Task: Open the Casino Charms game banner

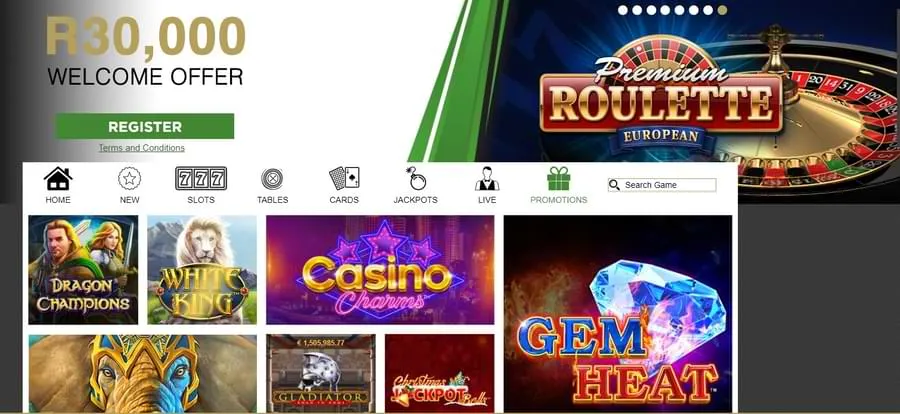Action: point(380,270)
